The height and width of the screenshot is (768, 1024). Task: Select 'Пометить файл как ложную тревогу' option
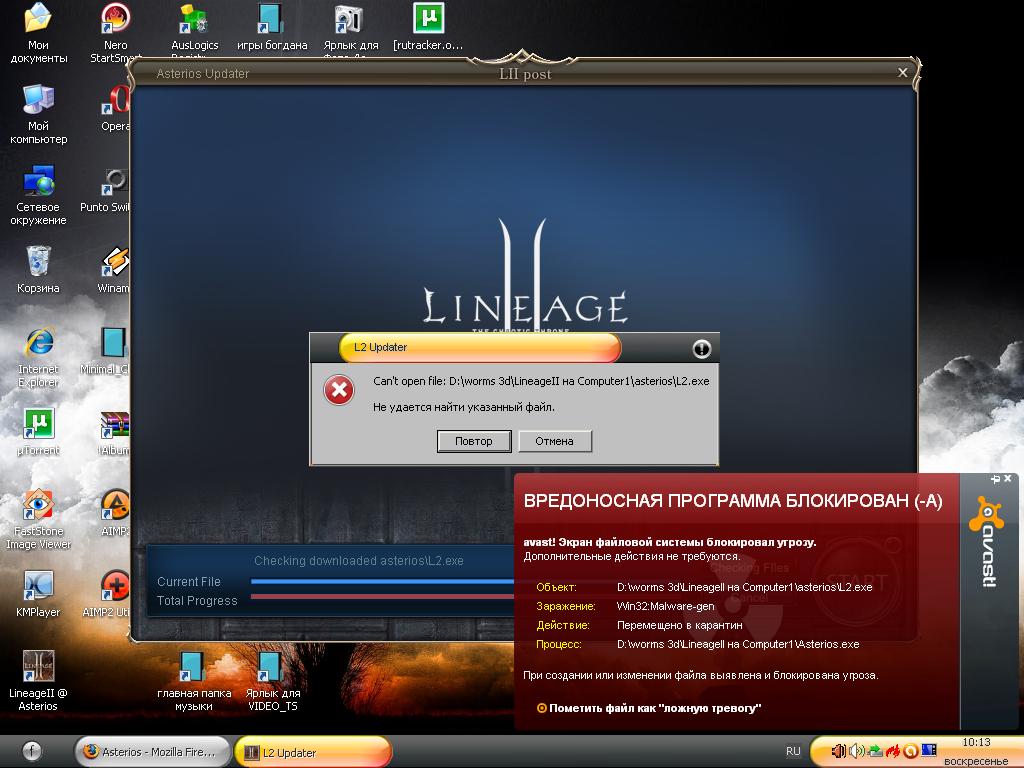click(x=648, y=708)
